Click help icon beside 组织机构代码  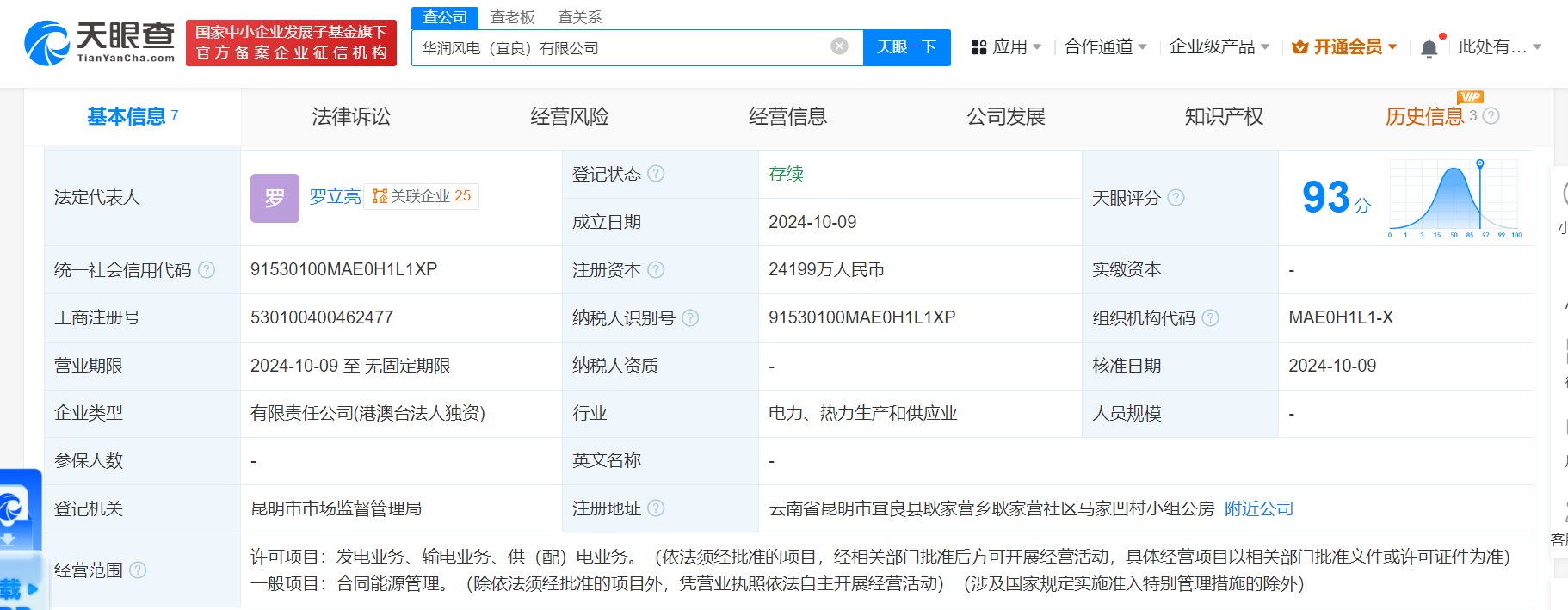tap(1210, 318)
